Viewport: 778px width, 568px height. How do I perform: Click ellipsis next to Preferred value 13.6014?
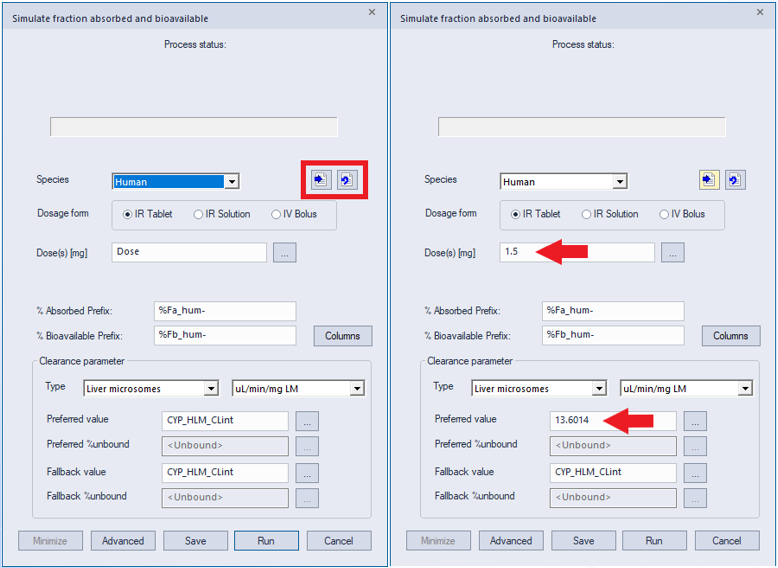tap(695, 421)
